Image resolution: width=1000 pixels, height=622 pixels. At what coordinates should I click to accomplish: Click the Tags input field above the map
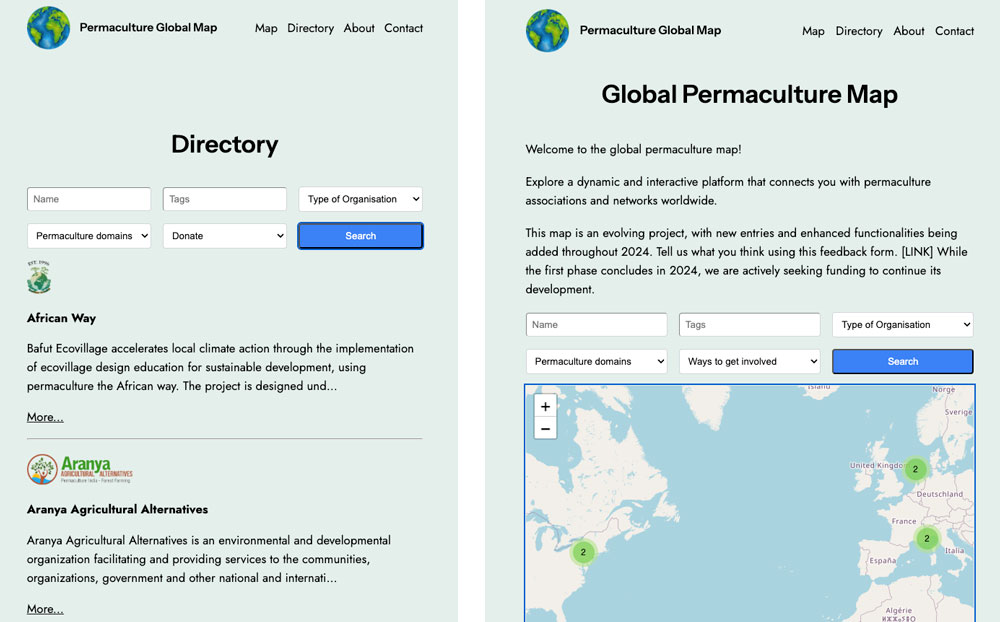click(x=749, y=325)
